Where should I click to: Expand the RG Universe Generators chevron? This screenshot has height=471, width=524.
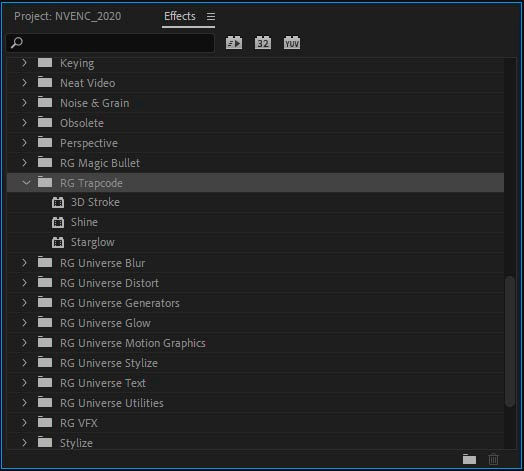point(24,303)
